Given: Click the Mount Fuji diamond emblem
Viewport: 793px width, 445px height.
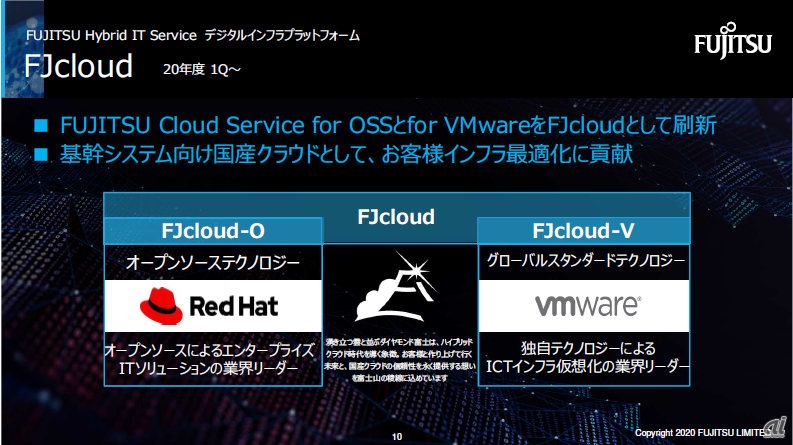Looking at the screenshot, I should (x=396, y=287).
